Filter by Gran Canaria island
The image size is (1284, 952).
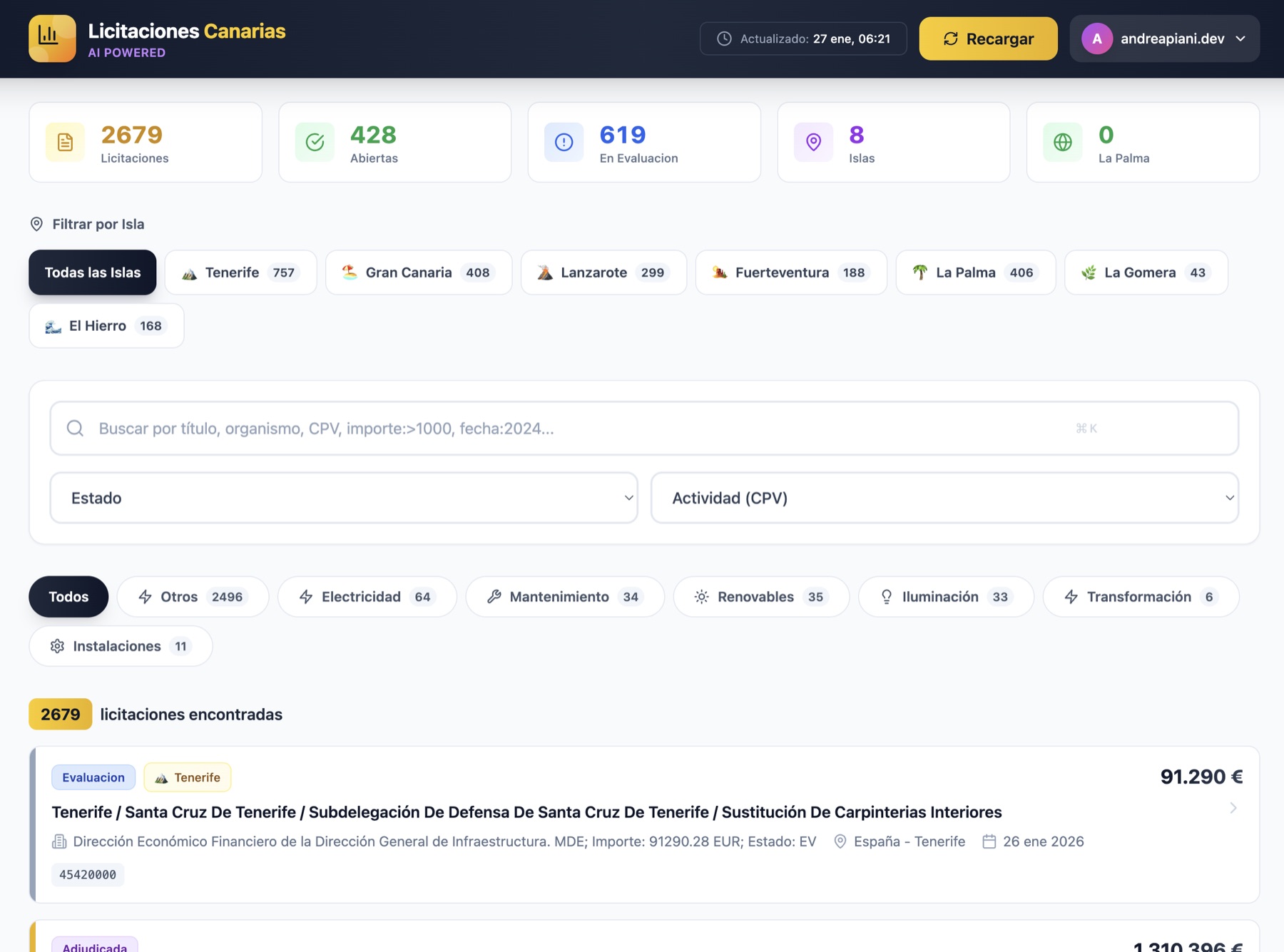[419, 272]
